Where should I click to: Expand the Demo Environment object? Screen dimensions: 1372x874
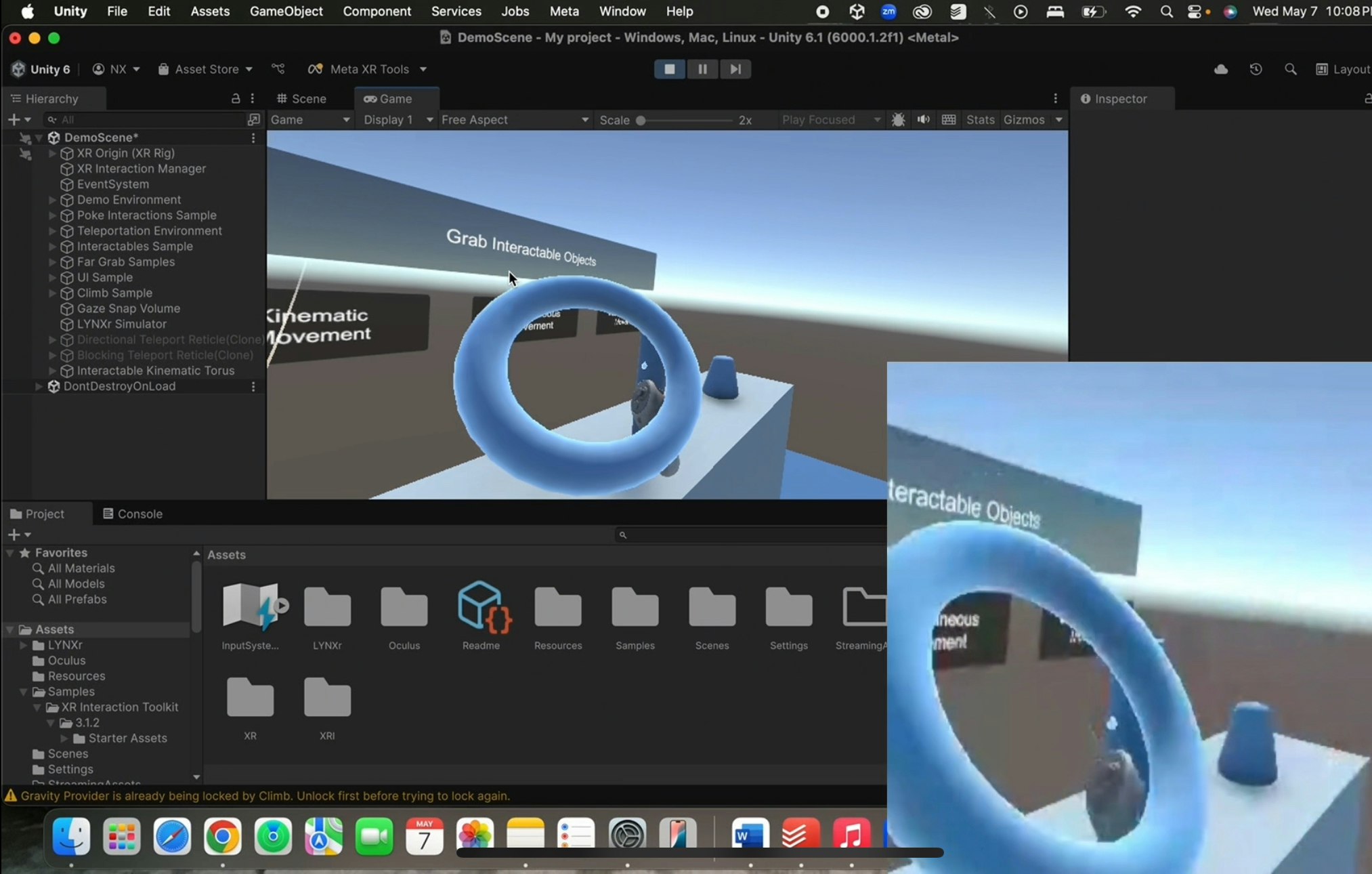(x=52, y=200)
